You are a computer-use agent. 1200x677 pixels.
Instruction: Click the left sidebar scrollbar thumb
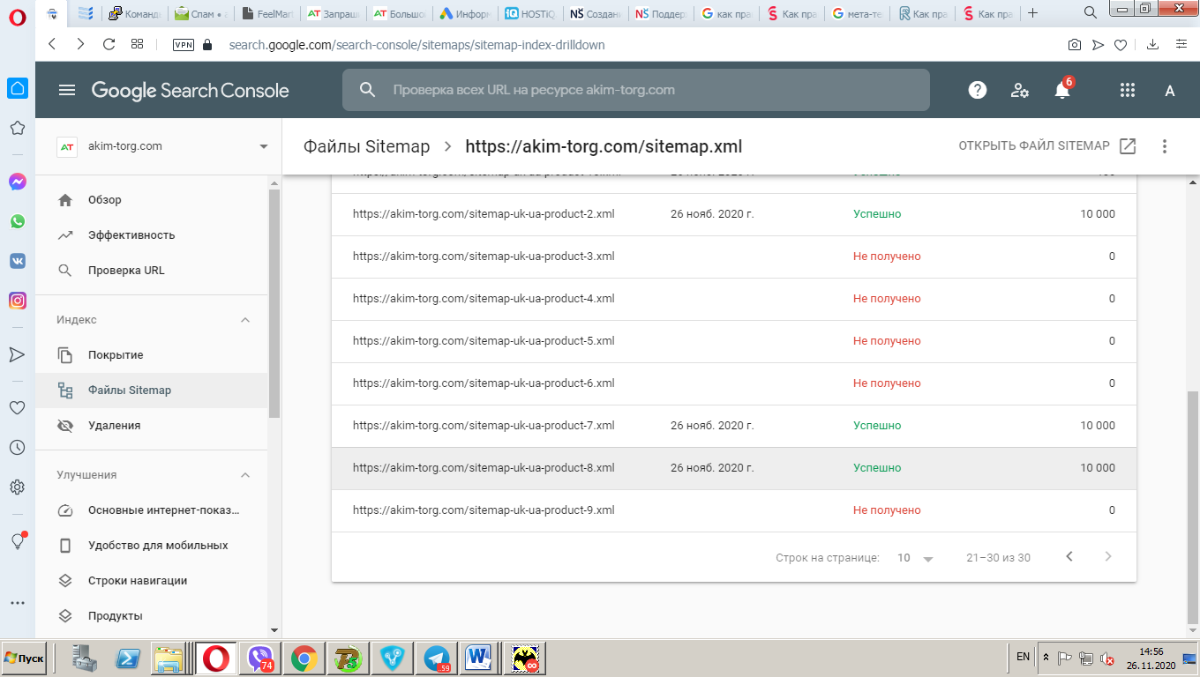[275, 302]
